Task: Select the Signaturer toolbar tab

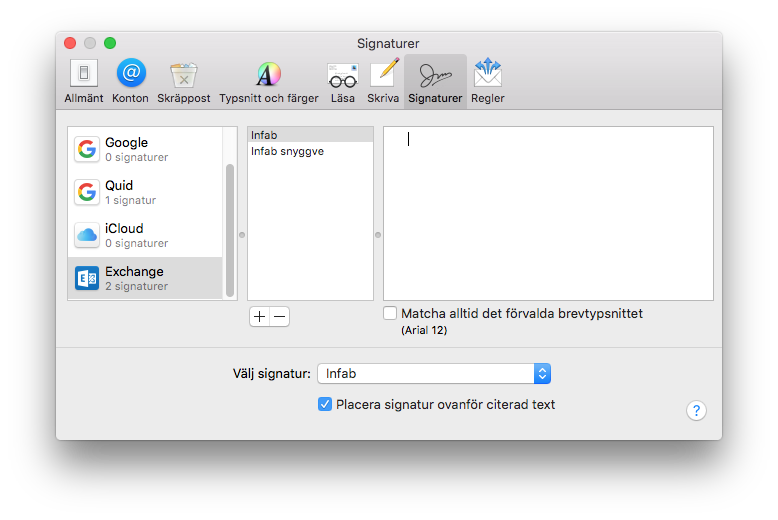Action: (x=435, y=81)
